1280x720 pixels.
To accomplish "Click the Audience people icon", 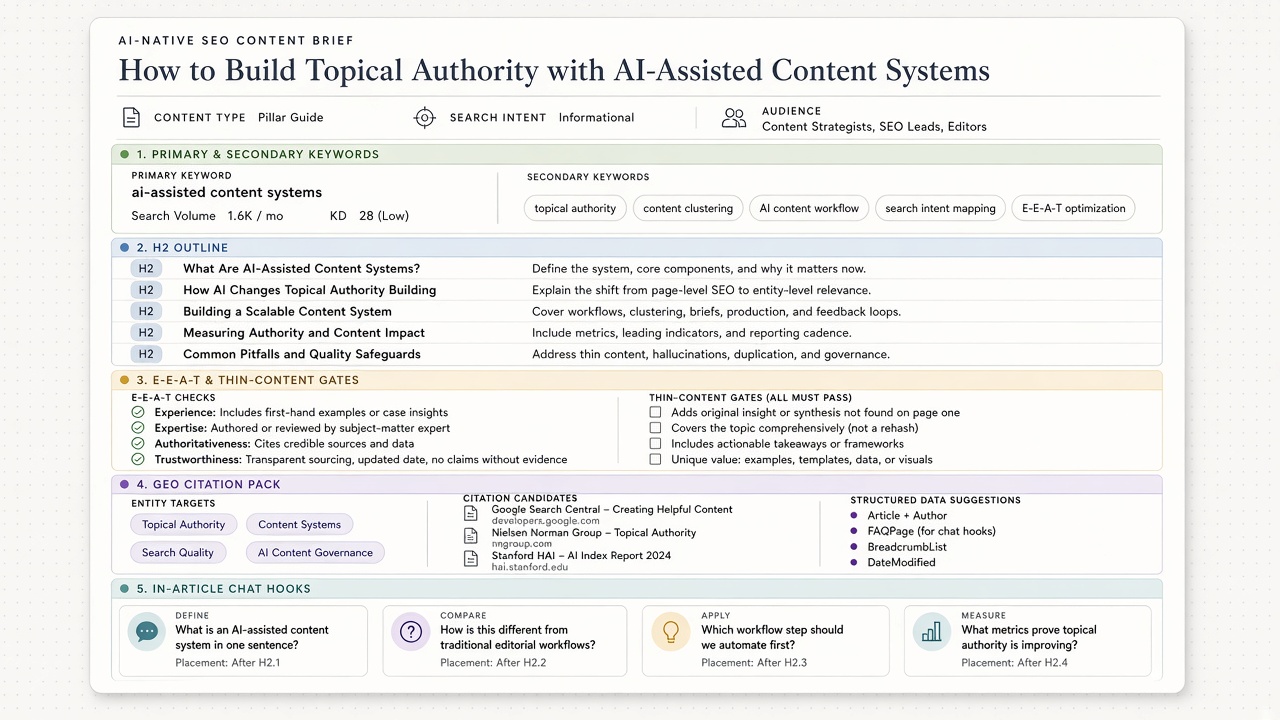I will tap(734, 119).
